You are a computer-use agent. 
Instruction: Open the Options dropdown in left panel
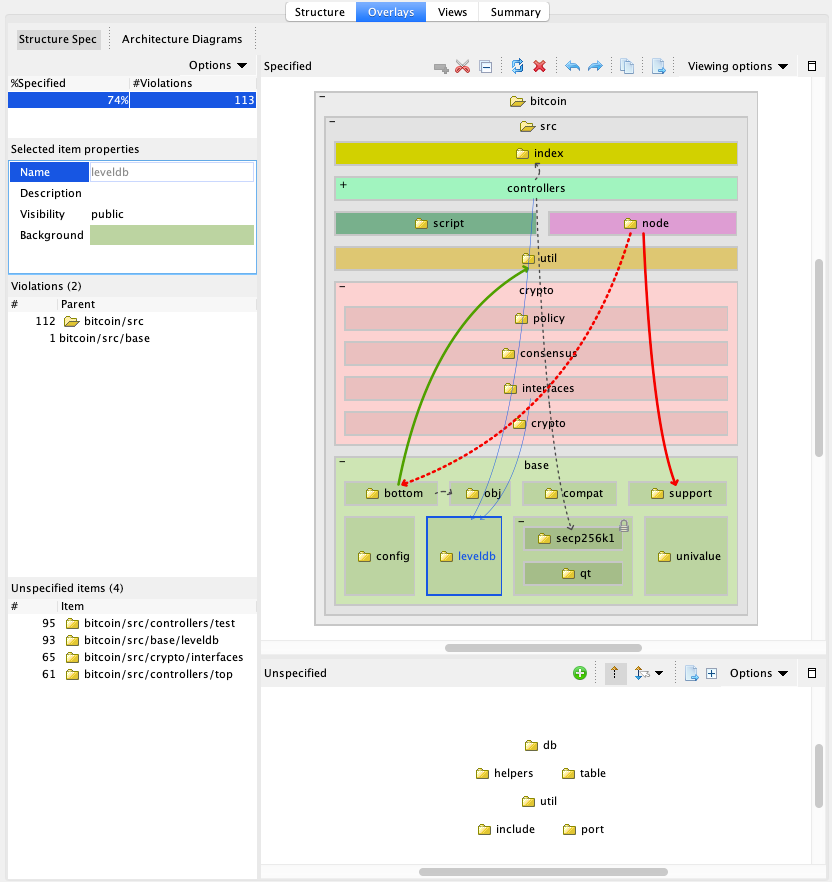(x=217, y=65)
